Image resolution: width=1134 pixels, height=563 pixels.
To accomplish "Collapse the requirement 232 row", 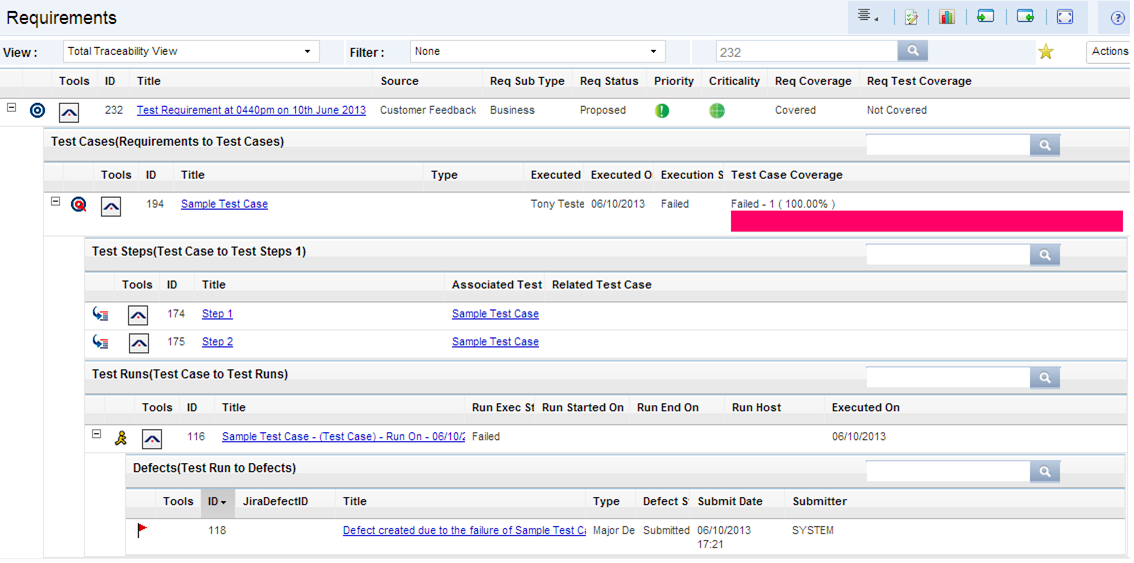I will pyautogui.click(x=12, y=108).
